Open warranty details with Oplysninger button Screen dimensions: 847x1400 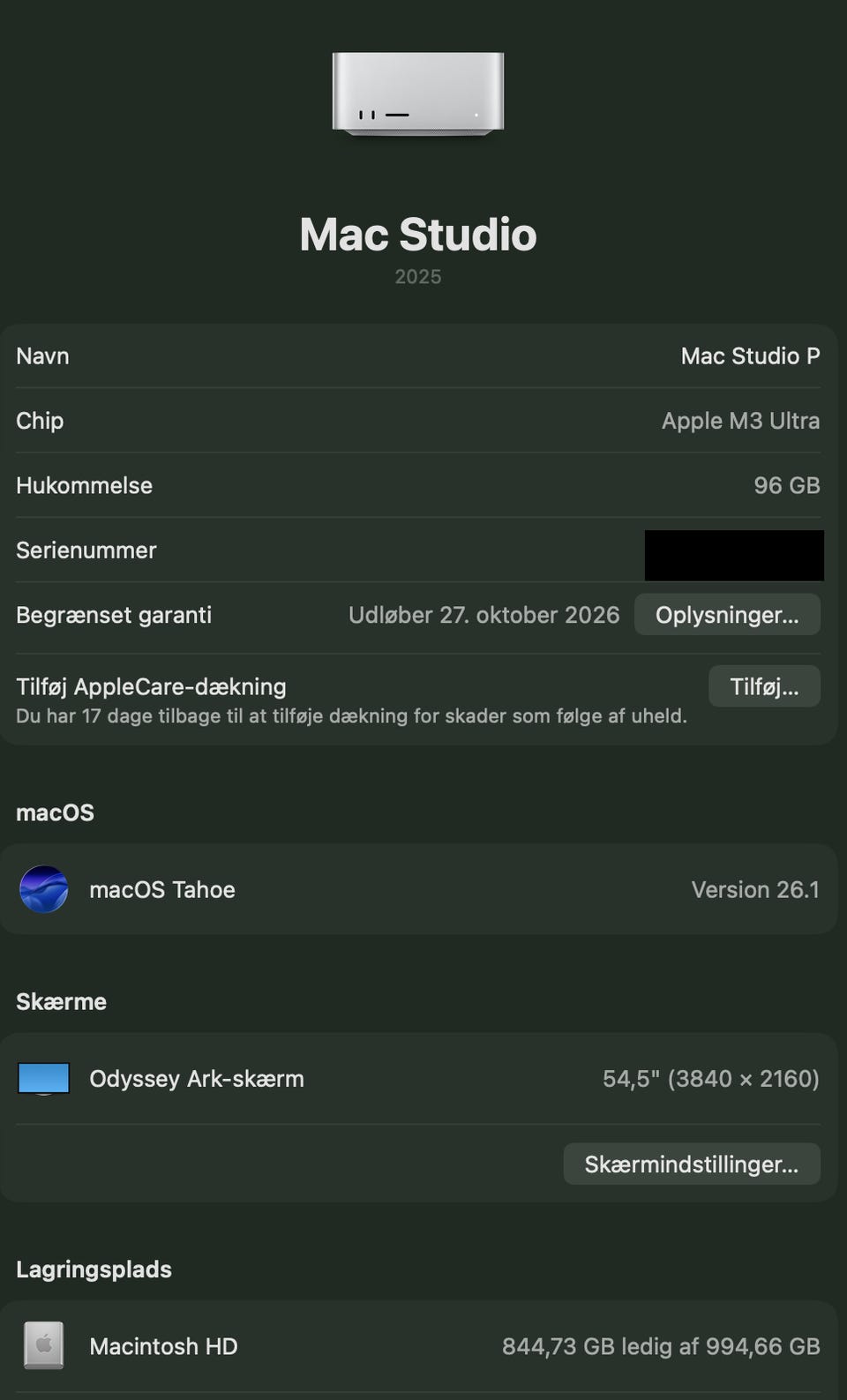[727, 615]
